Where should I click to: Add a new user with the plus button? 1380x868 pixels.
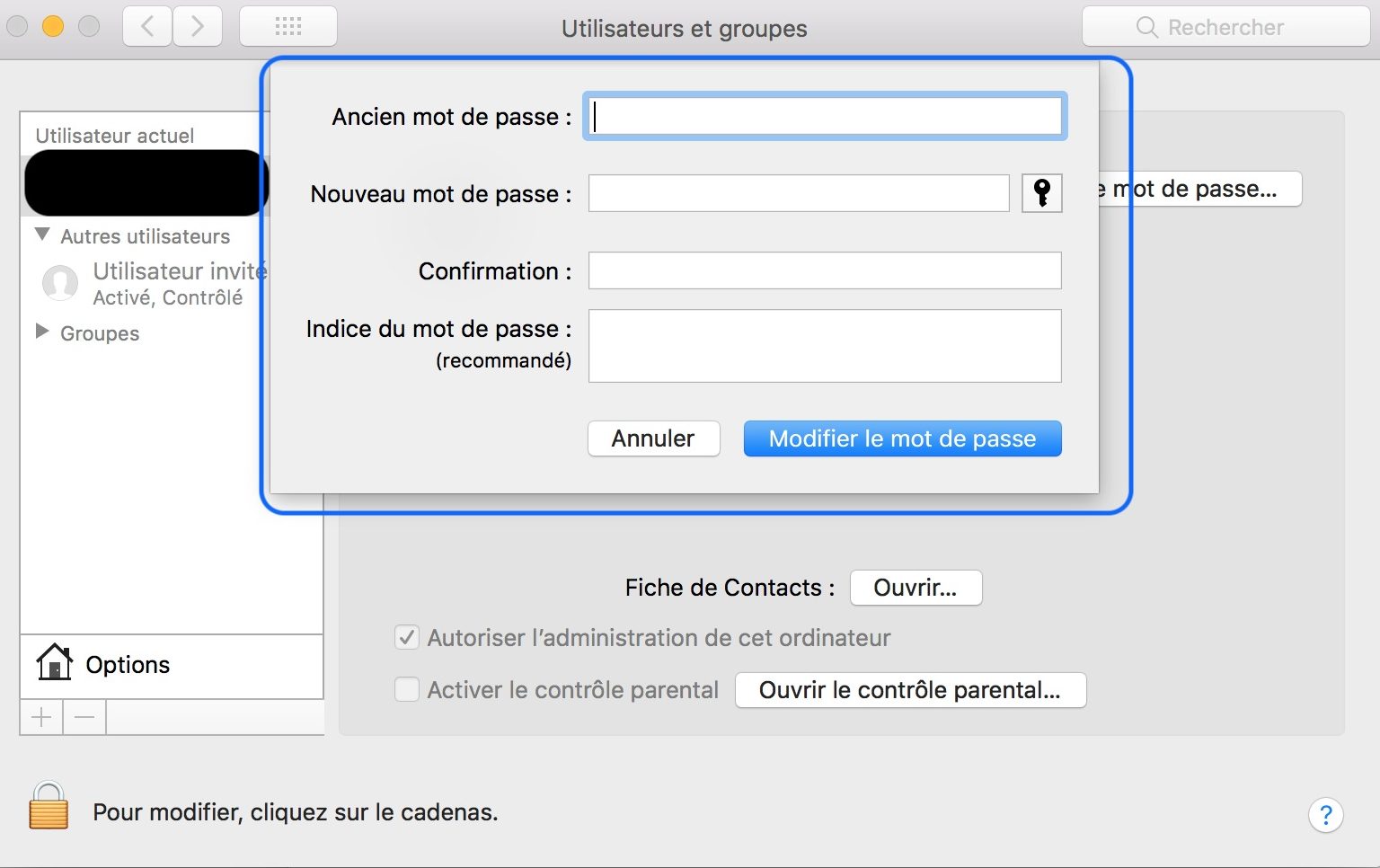[40, 716]
